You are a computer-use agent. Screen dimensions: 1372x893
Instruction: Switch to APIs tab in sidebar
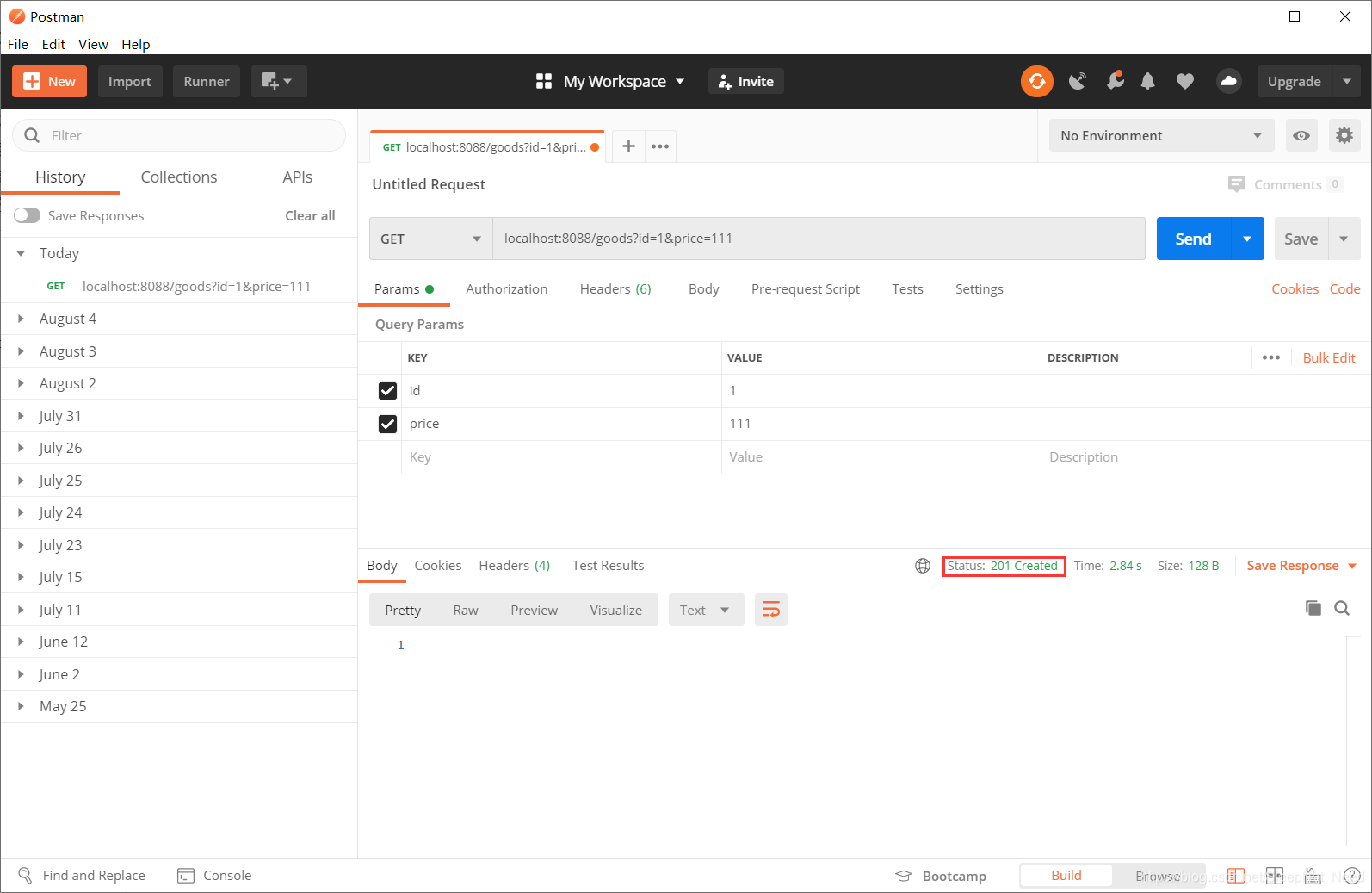298,177
